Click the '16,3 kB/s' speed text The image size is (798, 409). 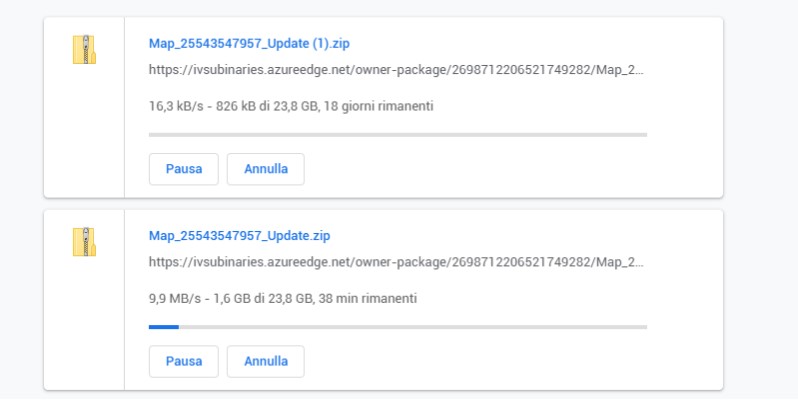click(176, 106)
